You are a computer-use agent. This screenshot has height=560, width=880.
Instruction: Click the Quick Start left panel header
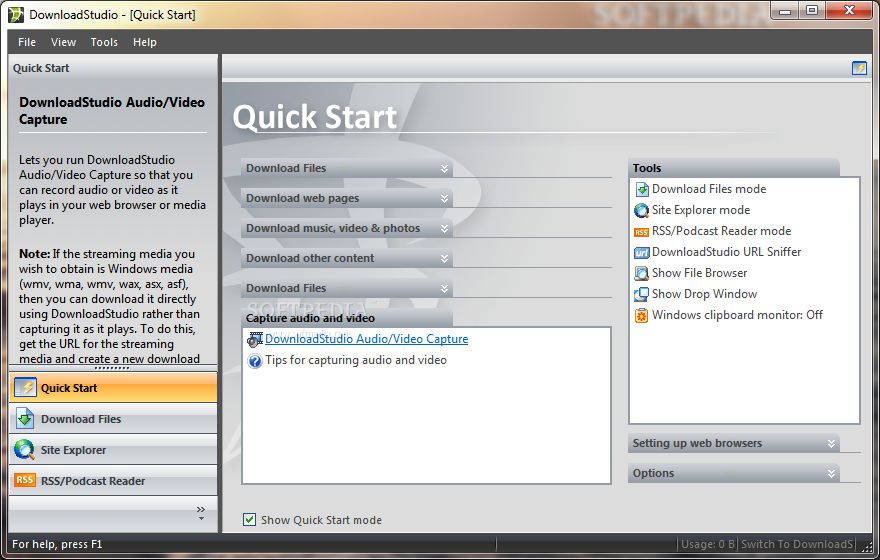pyautogui.click(x=113, y=68)
